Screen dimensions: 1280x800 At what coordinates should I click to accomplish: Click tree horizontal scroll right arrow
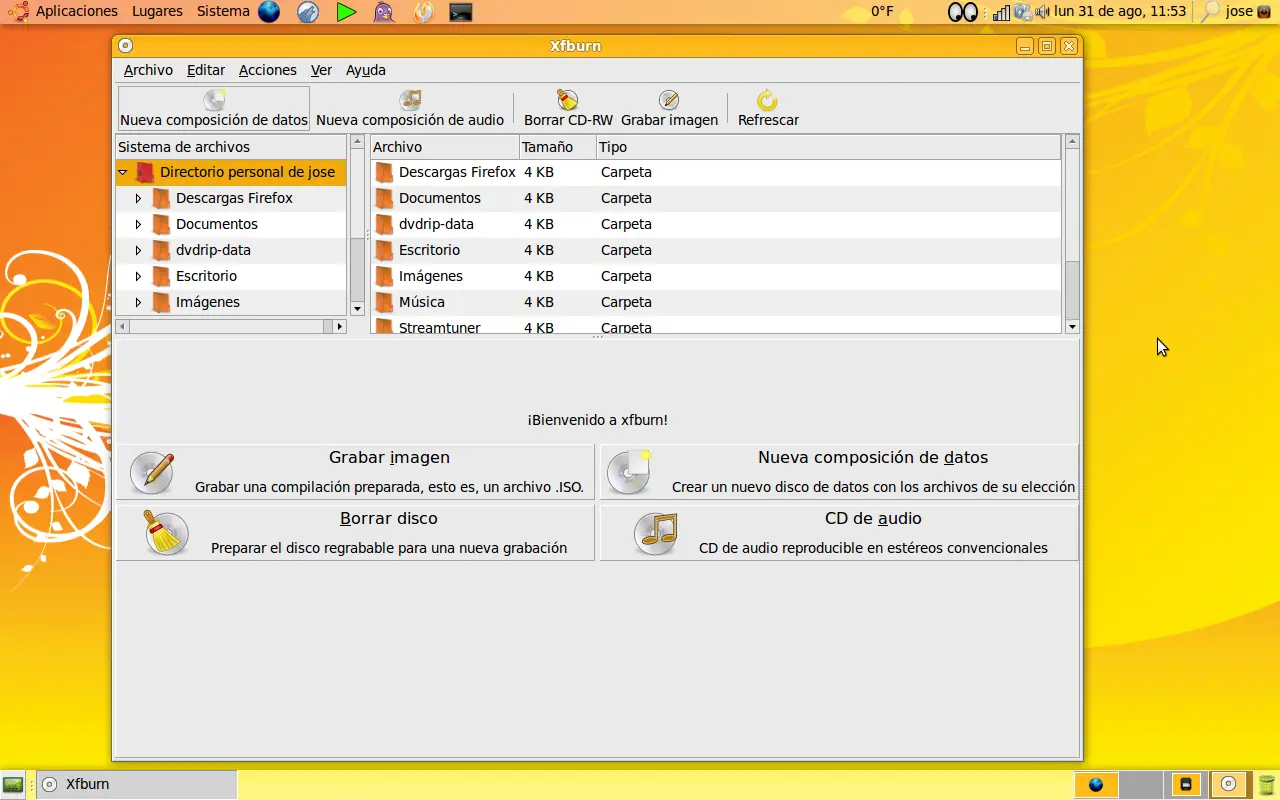(340, 326)
